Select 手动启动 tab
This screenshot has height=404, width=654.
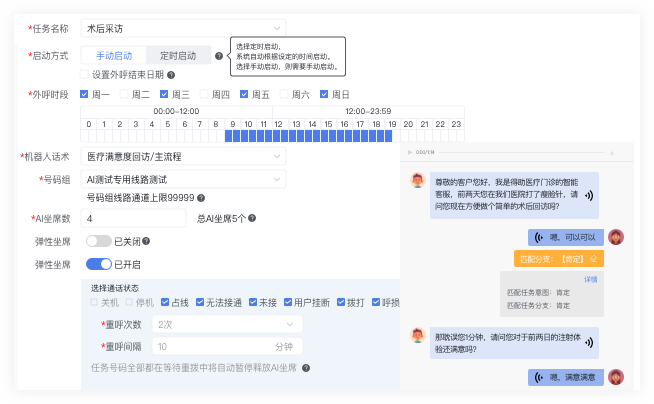[114, 55]
